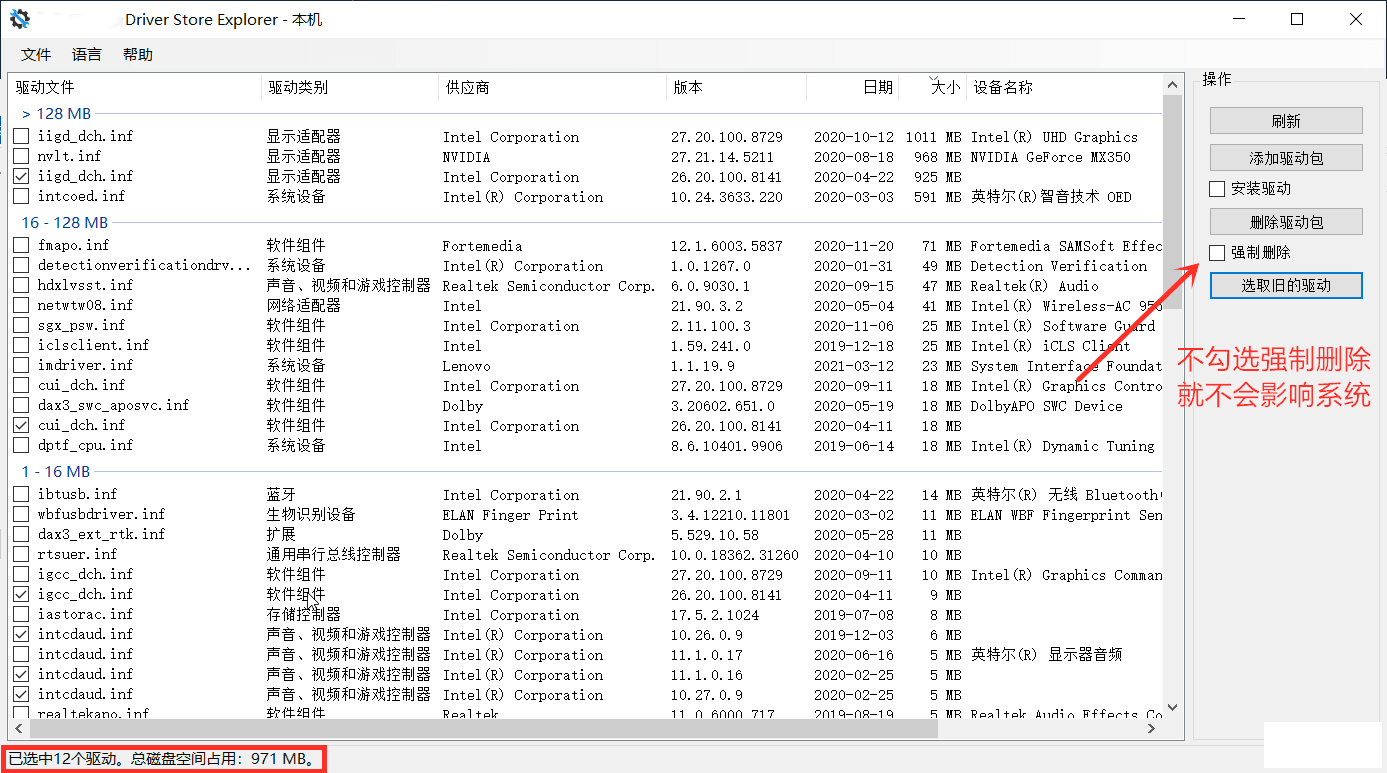Image resolution: width=1387 pixels, height=773 pixels.
Task: Sort by 供应商 column header
Action: (552, 88)
